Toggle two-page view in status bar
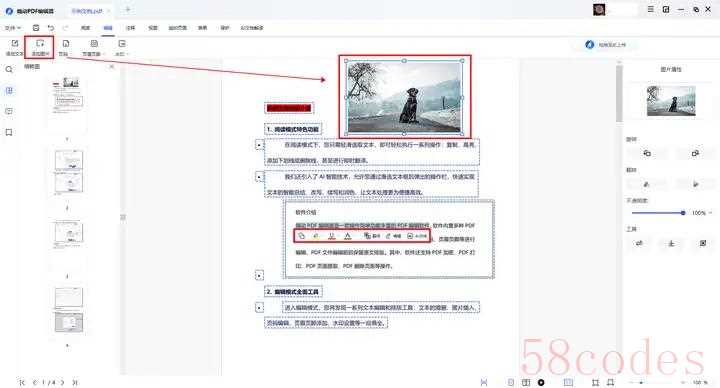Viewport: 720px width, 388px height. (x=526, y=382)
